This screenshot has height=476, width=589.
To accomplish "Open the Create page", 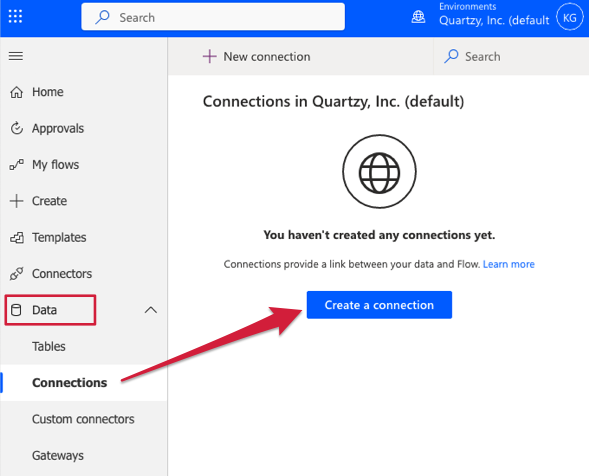I will point(49,201).
